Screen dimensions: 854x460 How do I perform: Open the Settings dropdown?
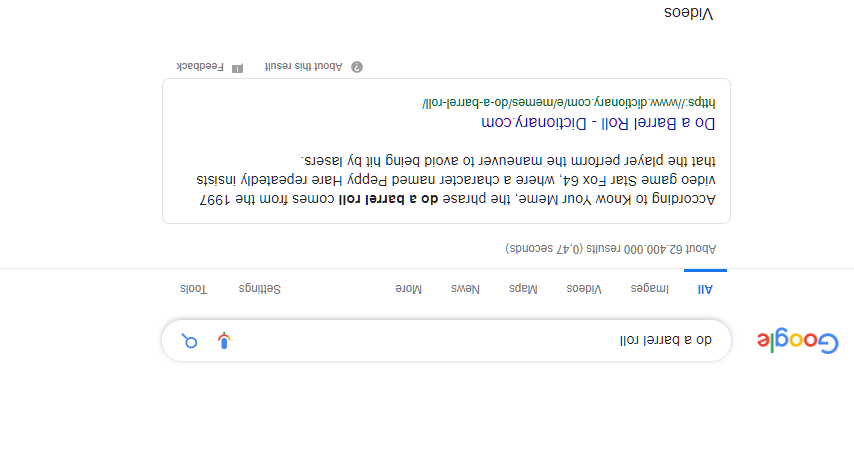pyautogui.click(x=259, y=289)
